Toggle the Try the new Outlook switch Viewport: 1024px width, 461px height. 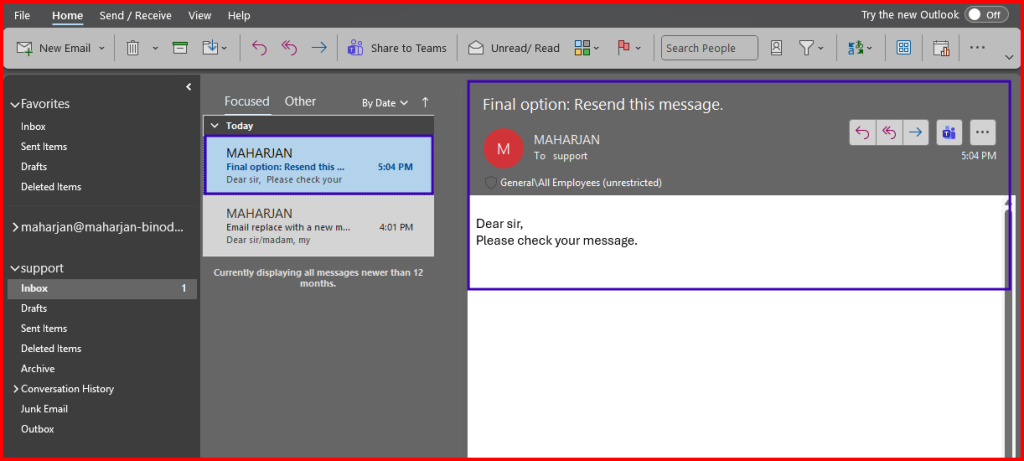986,15
